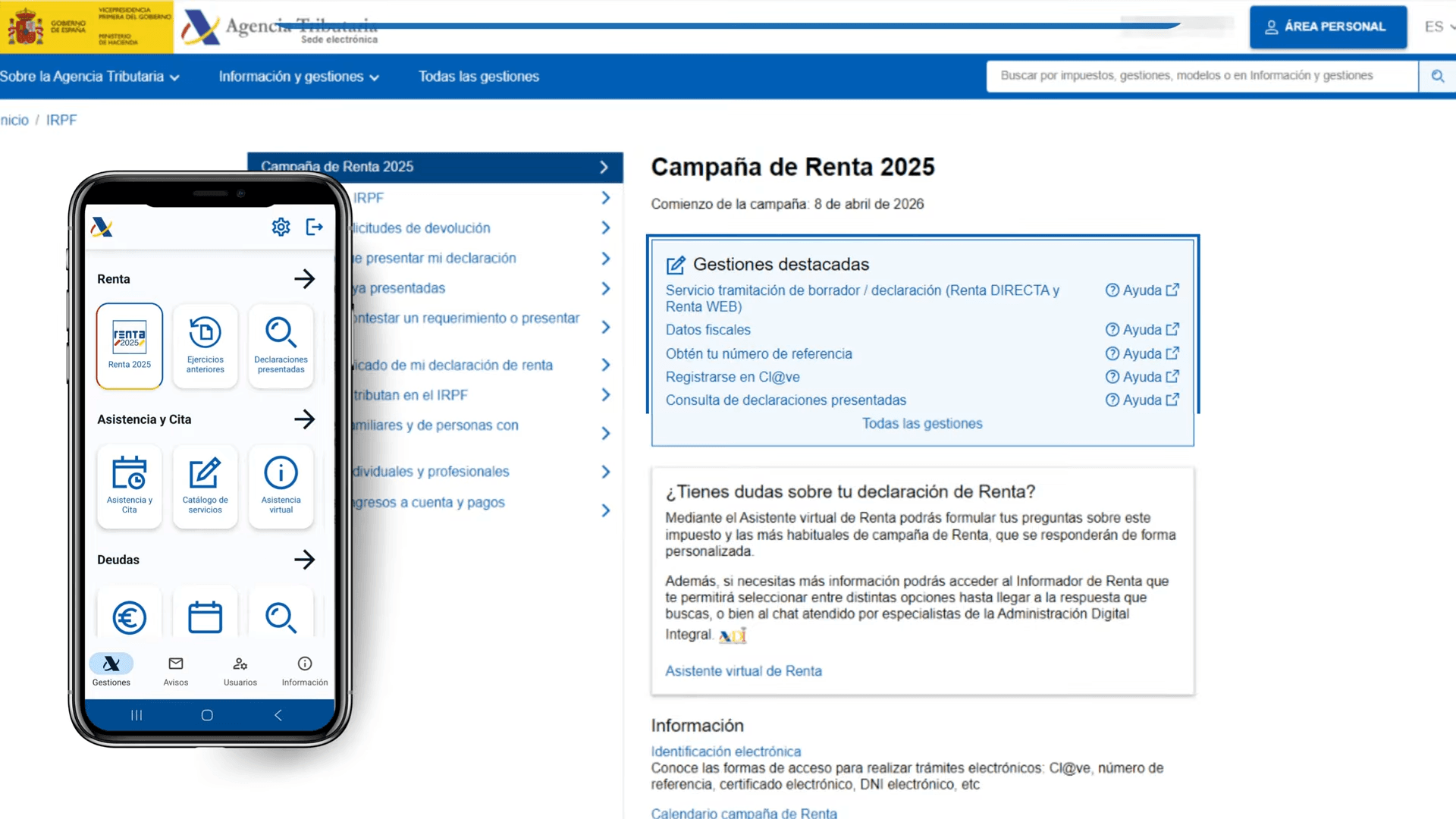
Task: Click the Asistente virtual de Renta link
Action: click(743, 670)
